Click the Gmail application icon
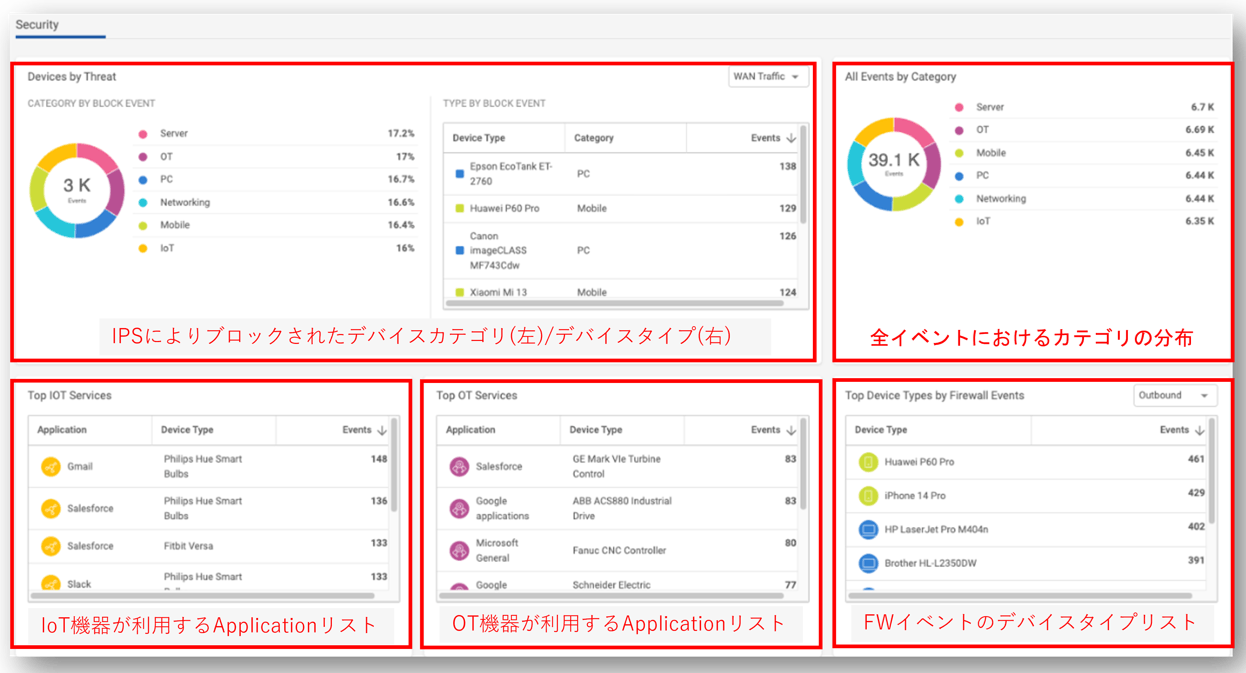 [x=51, y=467]
